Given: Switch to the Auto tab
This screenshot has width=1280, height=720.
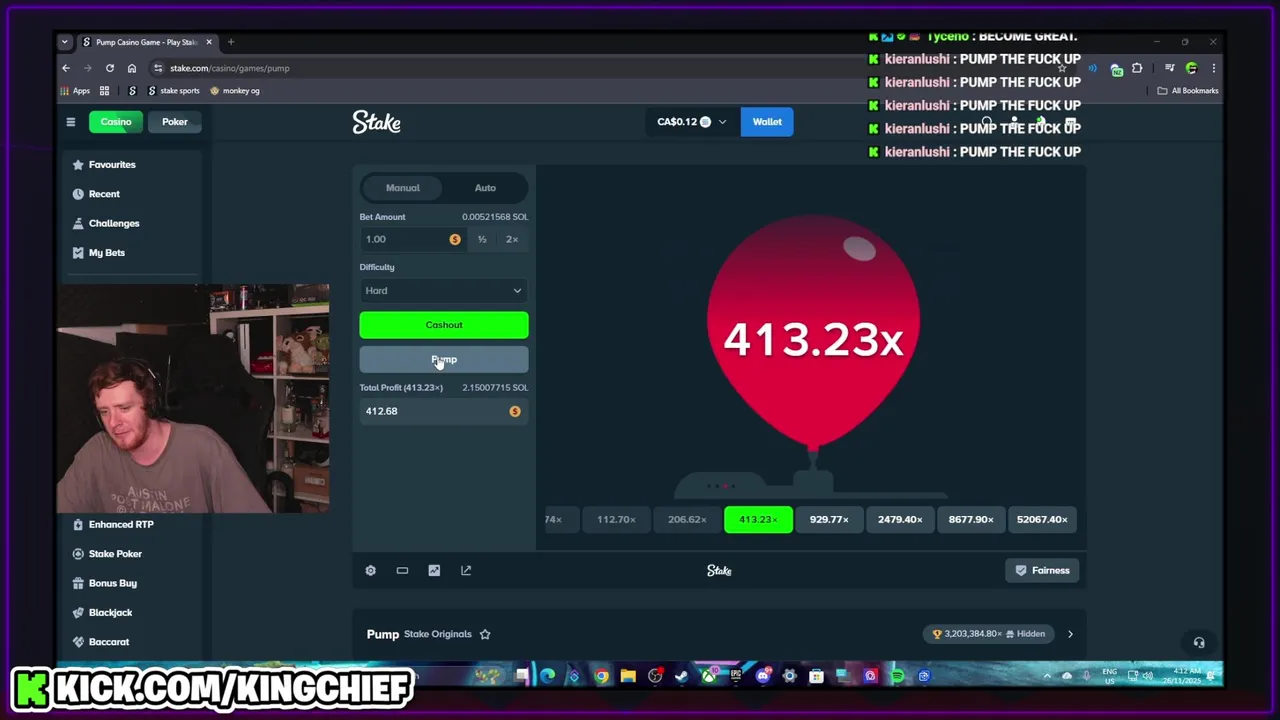Looking at the screenshot, I should click(485, 188).
